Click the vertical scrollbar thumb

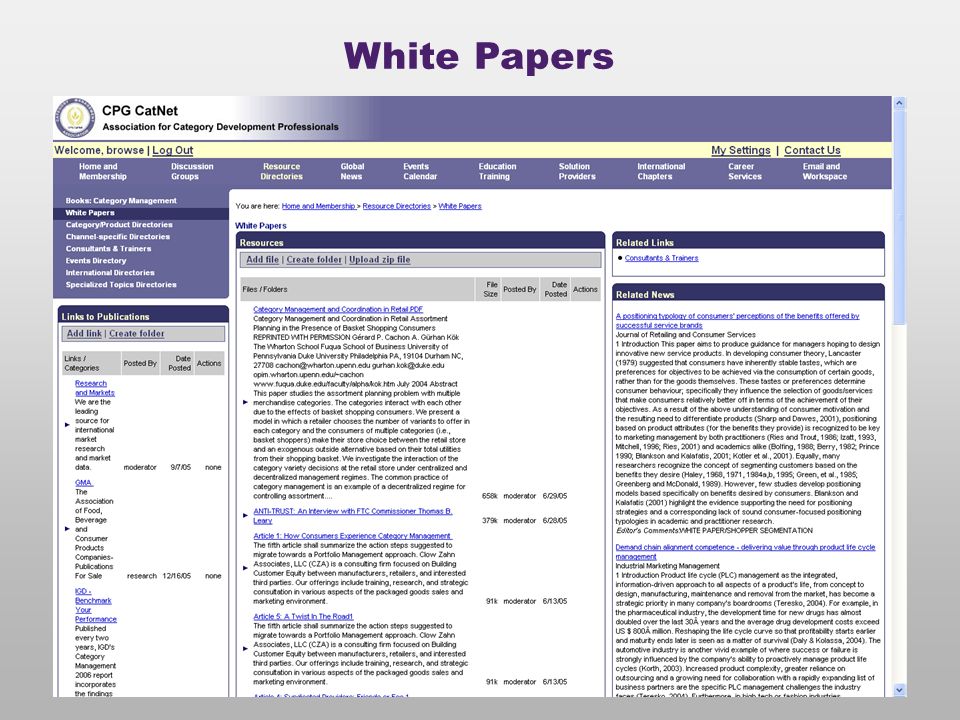(x=899, y=217)
